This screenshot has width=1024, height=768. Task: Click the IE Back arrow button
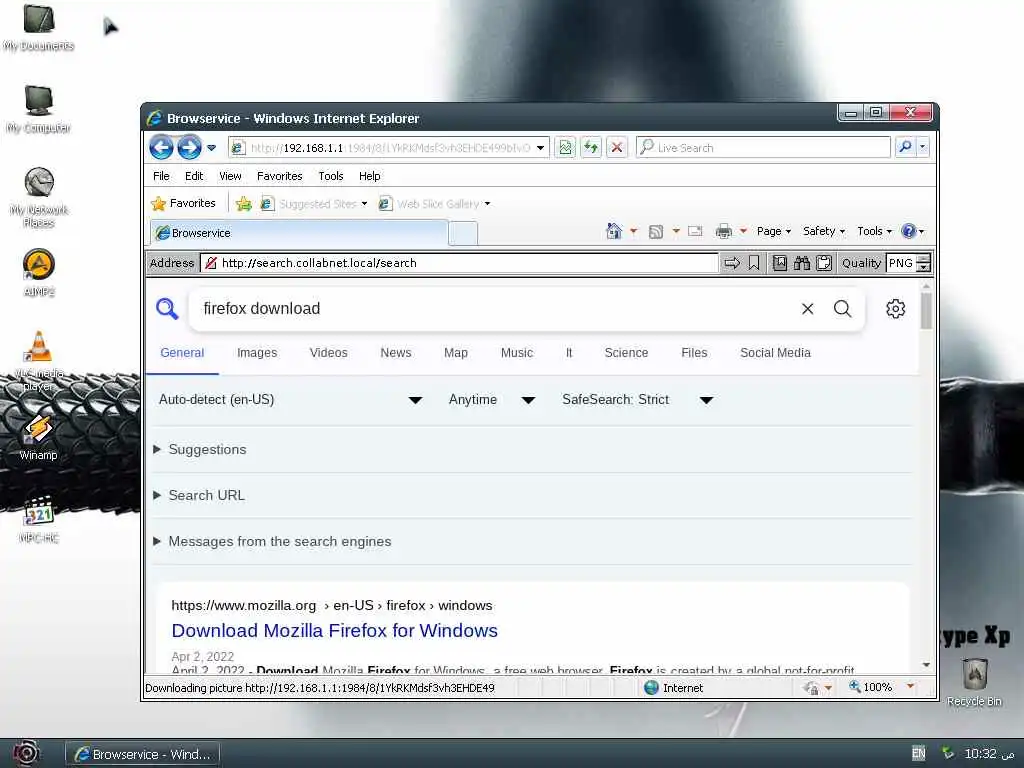pyautogui.click(x=161, y=148)
